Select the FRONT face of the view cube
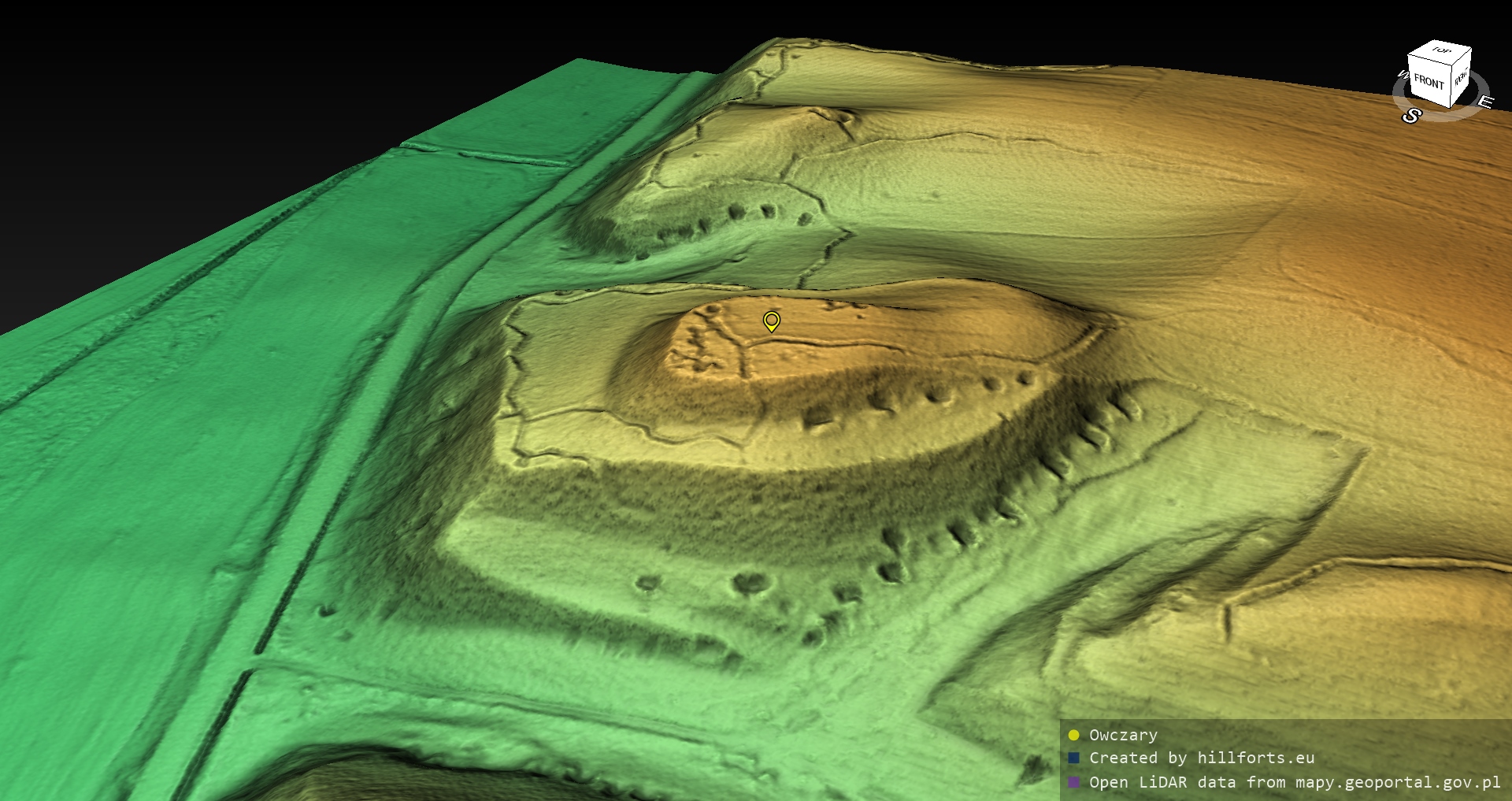1512x801 pixels. click(x=1429, y=81)
